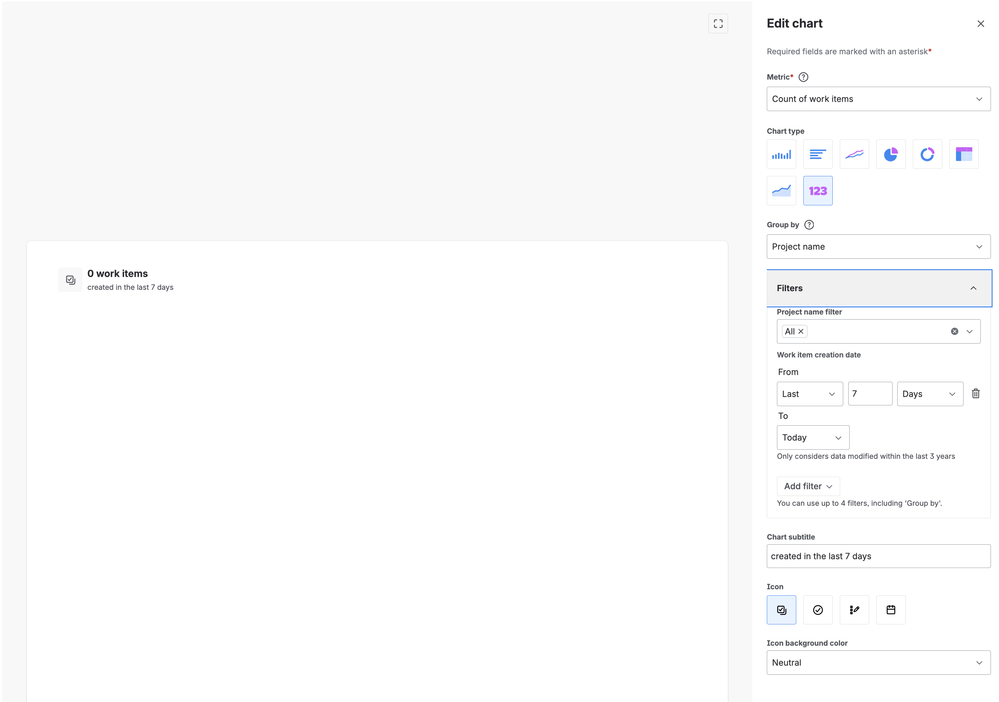Click the 'Icon background color' label
The width and height of the screenshot is (999, 702).
807,643
